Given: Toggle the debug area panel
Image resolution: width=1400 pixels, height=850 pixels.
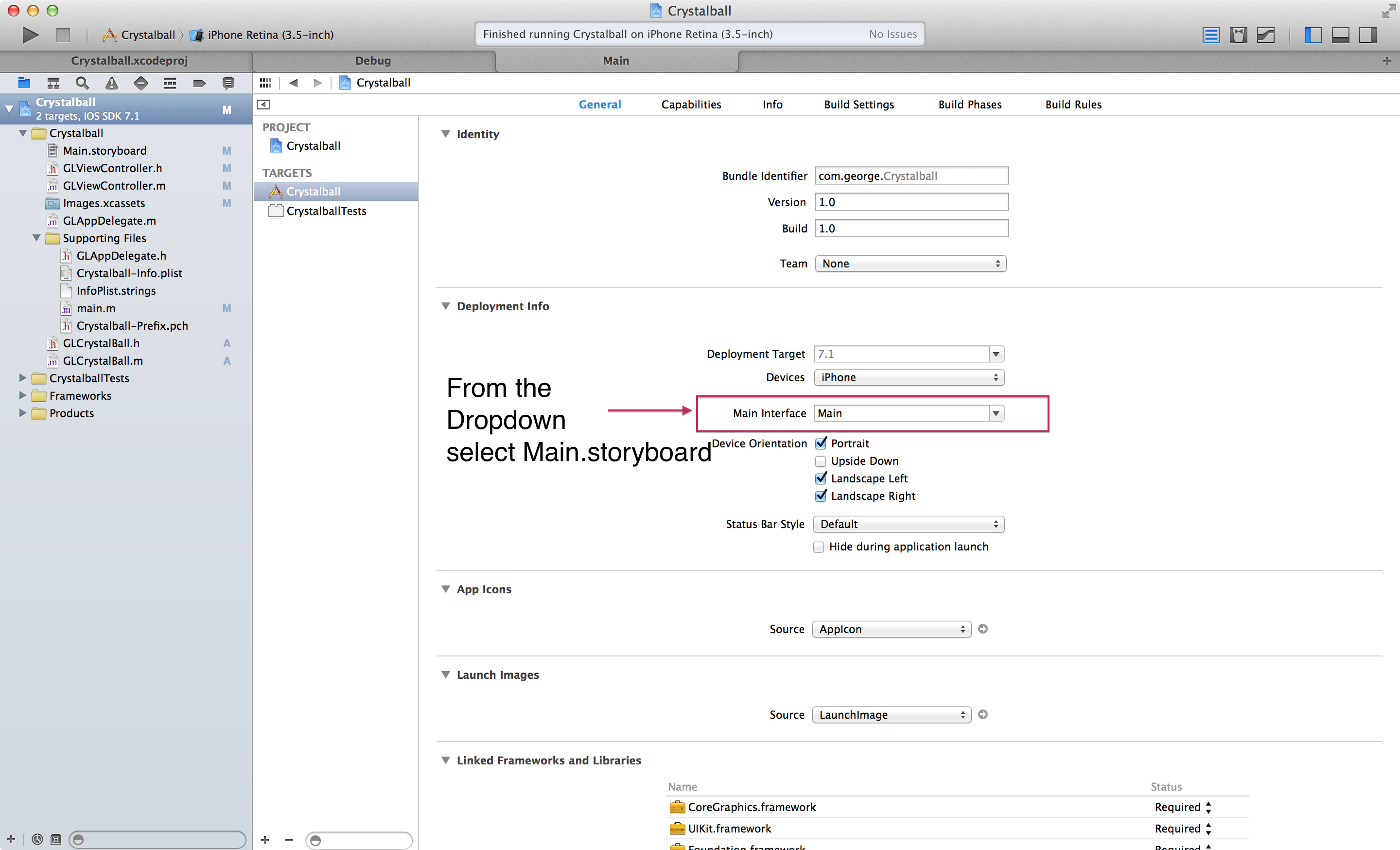Looking at the screenshot, I should click(x=1340, y=35).
